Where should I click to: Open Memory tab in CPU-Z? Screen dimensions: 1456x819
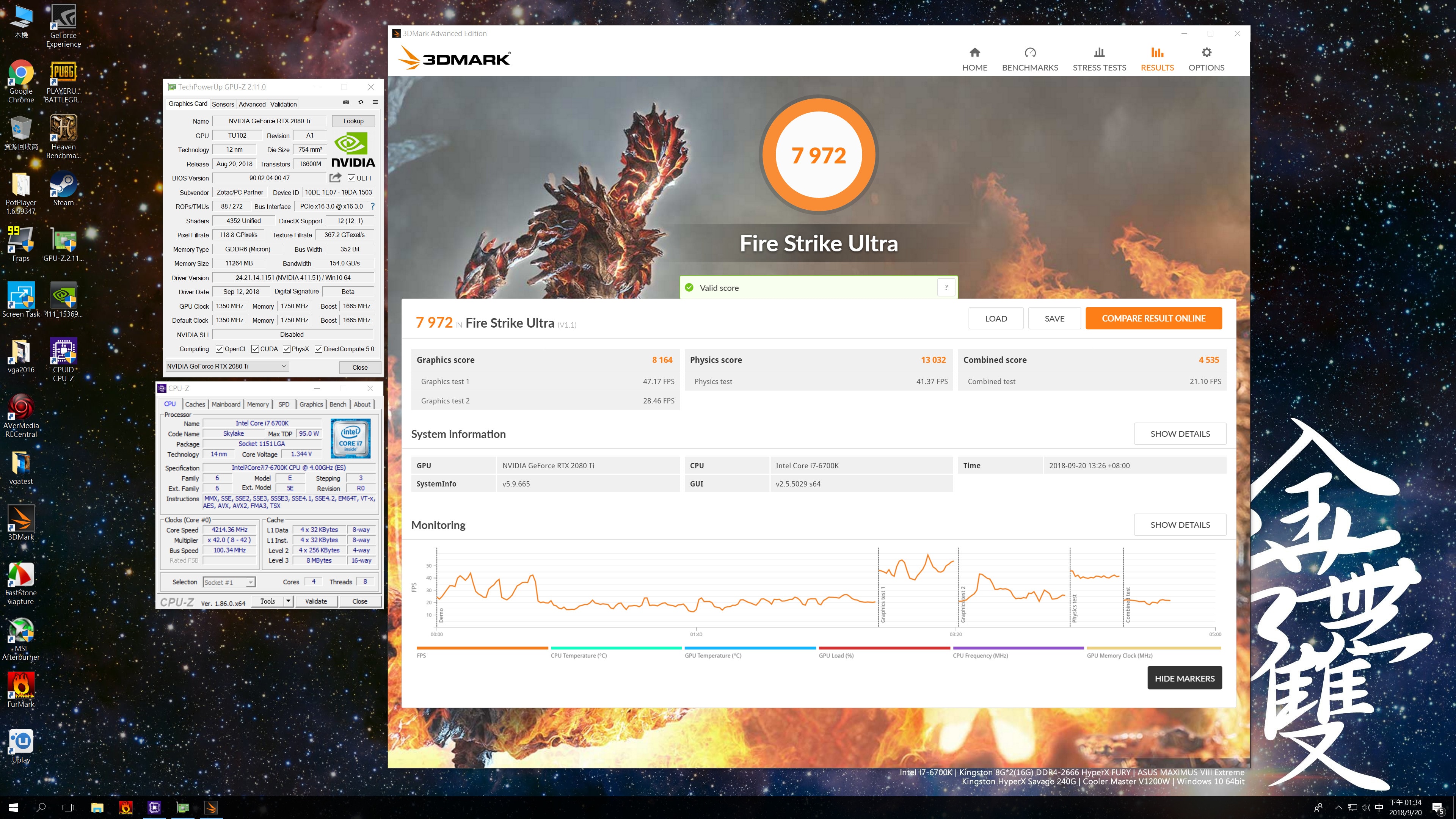point(258,404)
